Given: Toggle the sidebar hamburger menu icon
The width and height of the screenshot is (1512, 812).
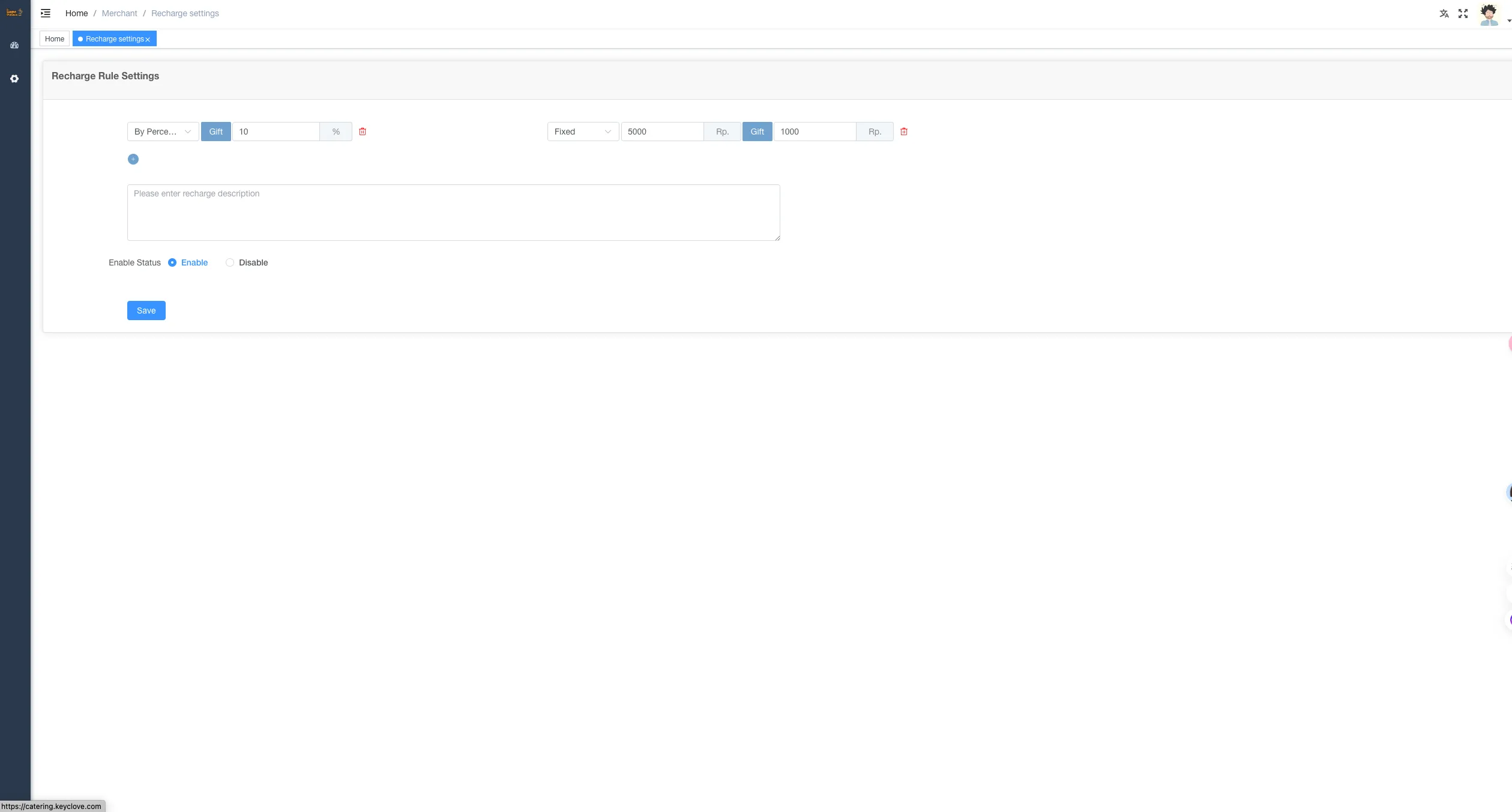Looking at the screenshot, I should tap(46, 13).
